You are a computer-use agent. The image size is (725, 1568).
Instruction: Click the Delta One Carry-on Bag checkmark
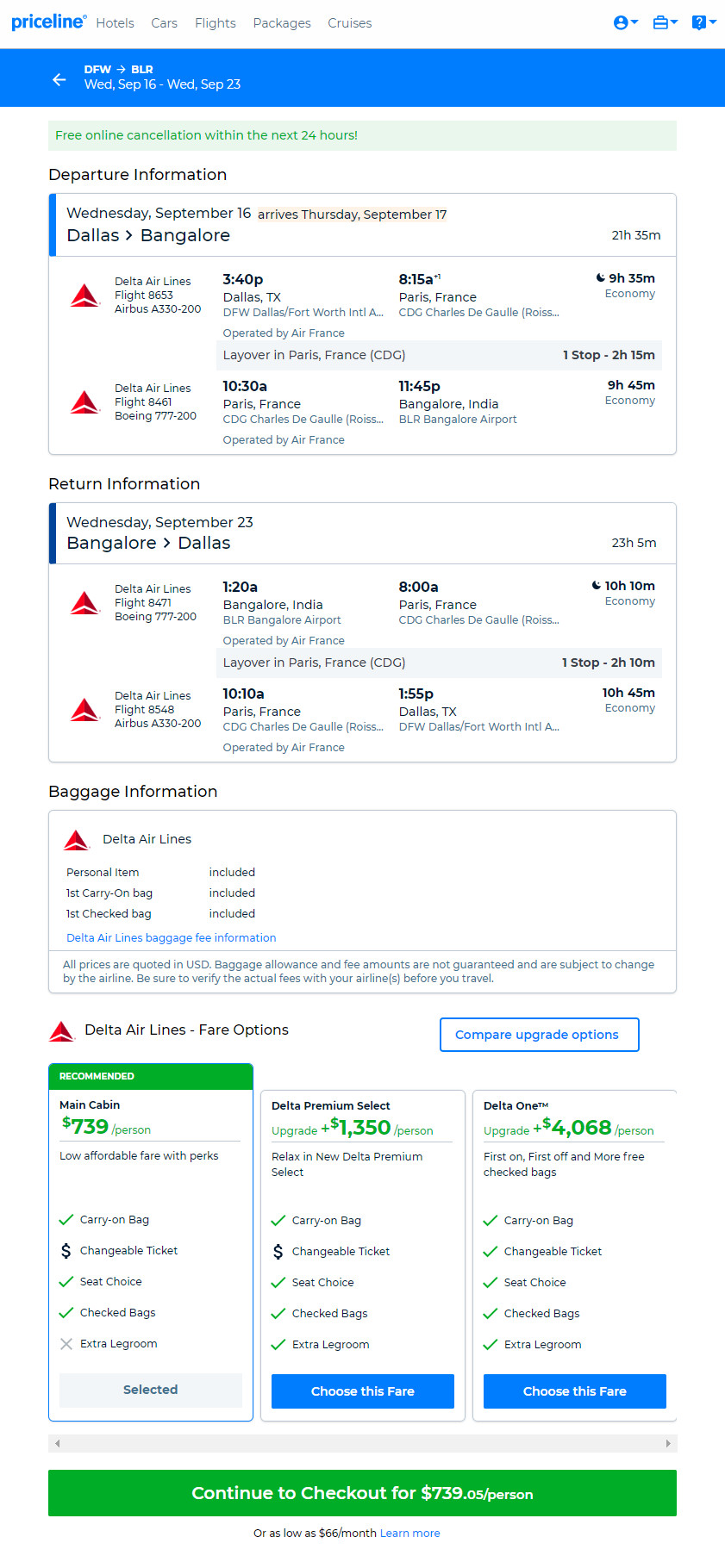[x=491, y=1220]
